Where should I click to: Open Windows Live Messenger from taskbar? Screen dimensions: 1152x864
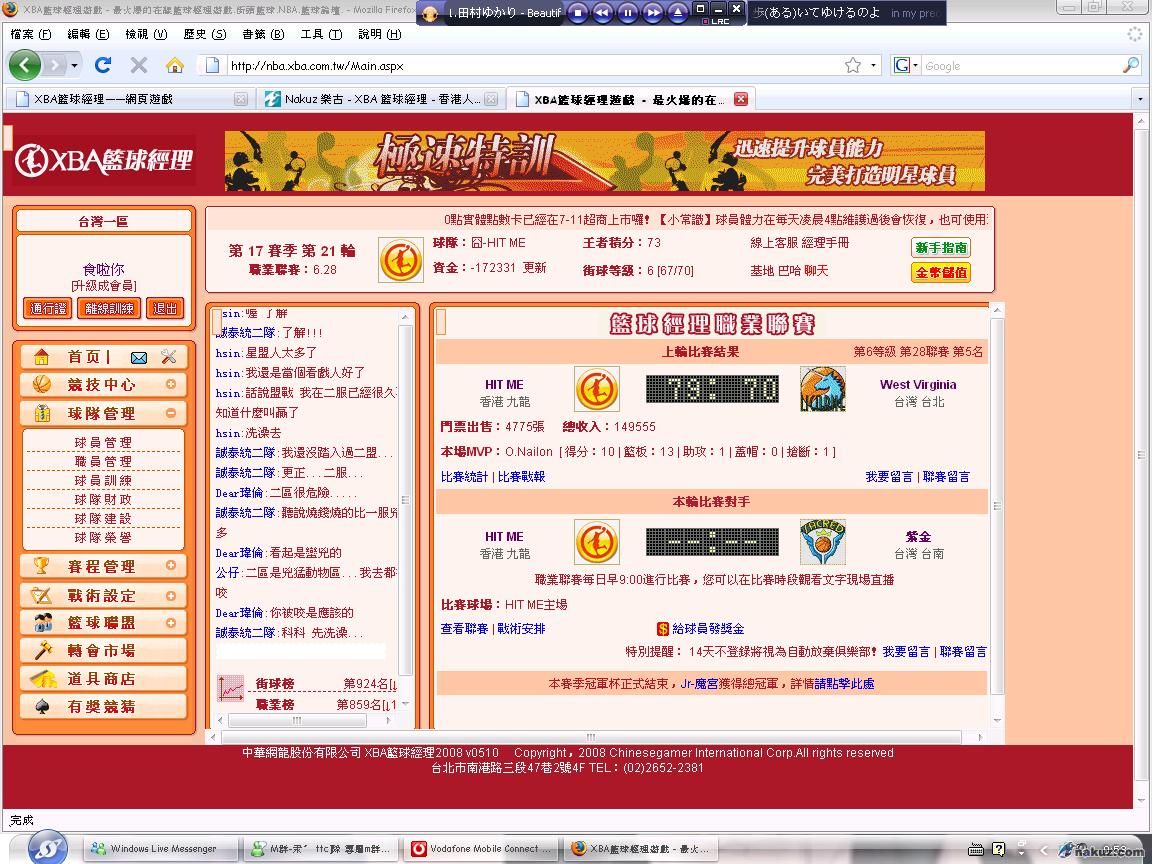(160, 849)
